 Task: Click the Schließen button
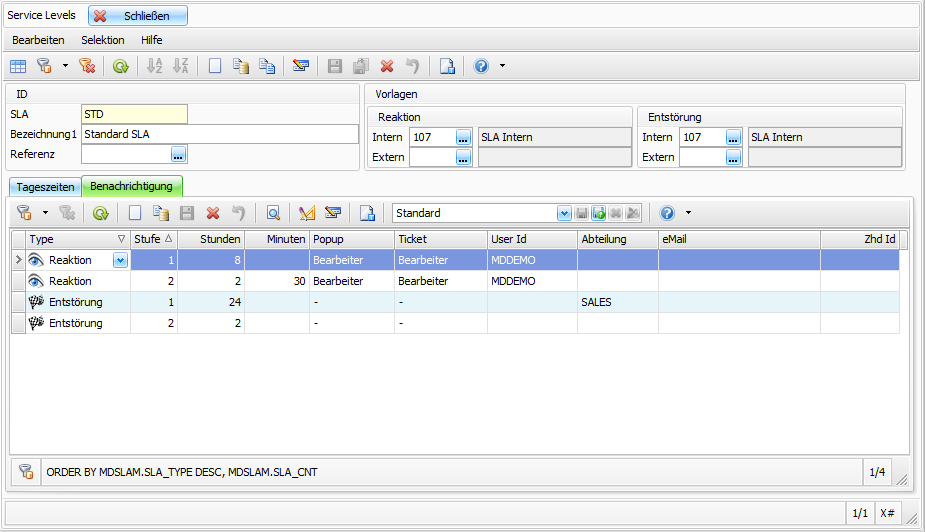tap(138, 16)
